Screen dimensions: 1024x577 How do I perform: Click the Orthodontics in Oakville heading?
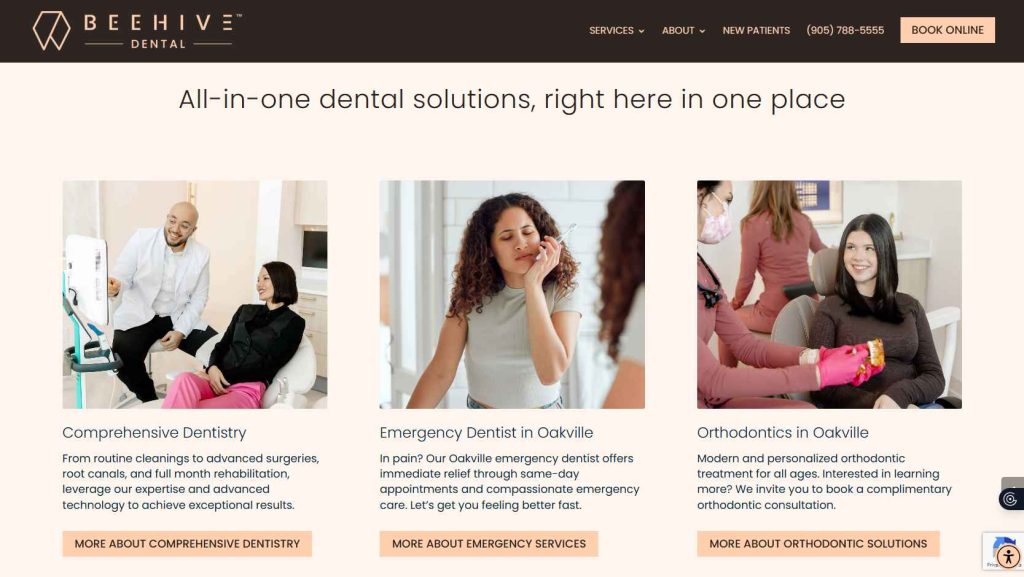(782, 433)
